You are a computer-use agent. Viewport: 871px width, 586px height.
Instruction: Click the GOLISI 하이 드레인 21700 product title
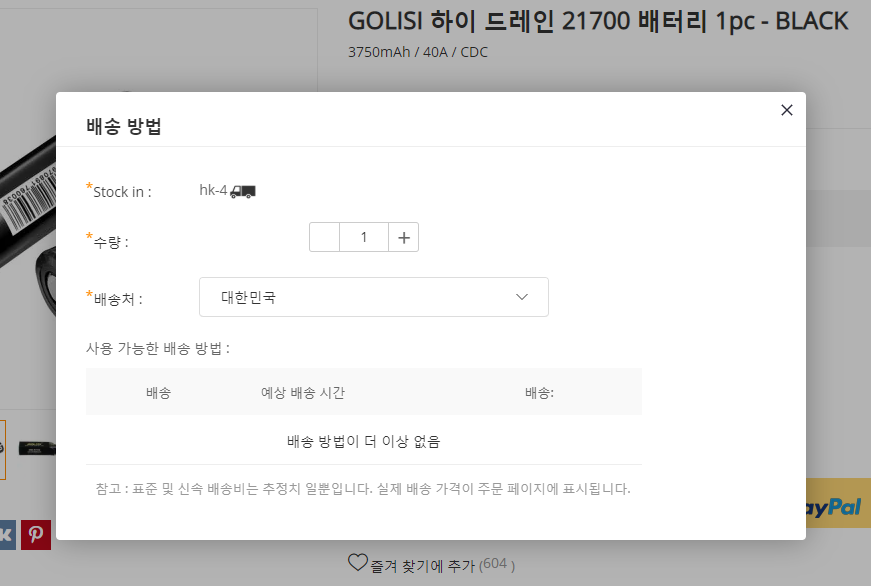(x=598, y=22)
